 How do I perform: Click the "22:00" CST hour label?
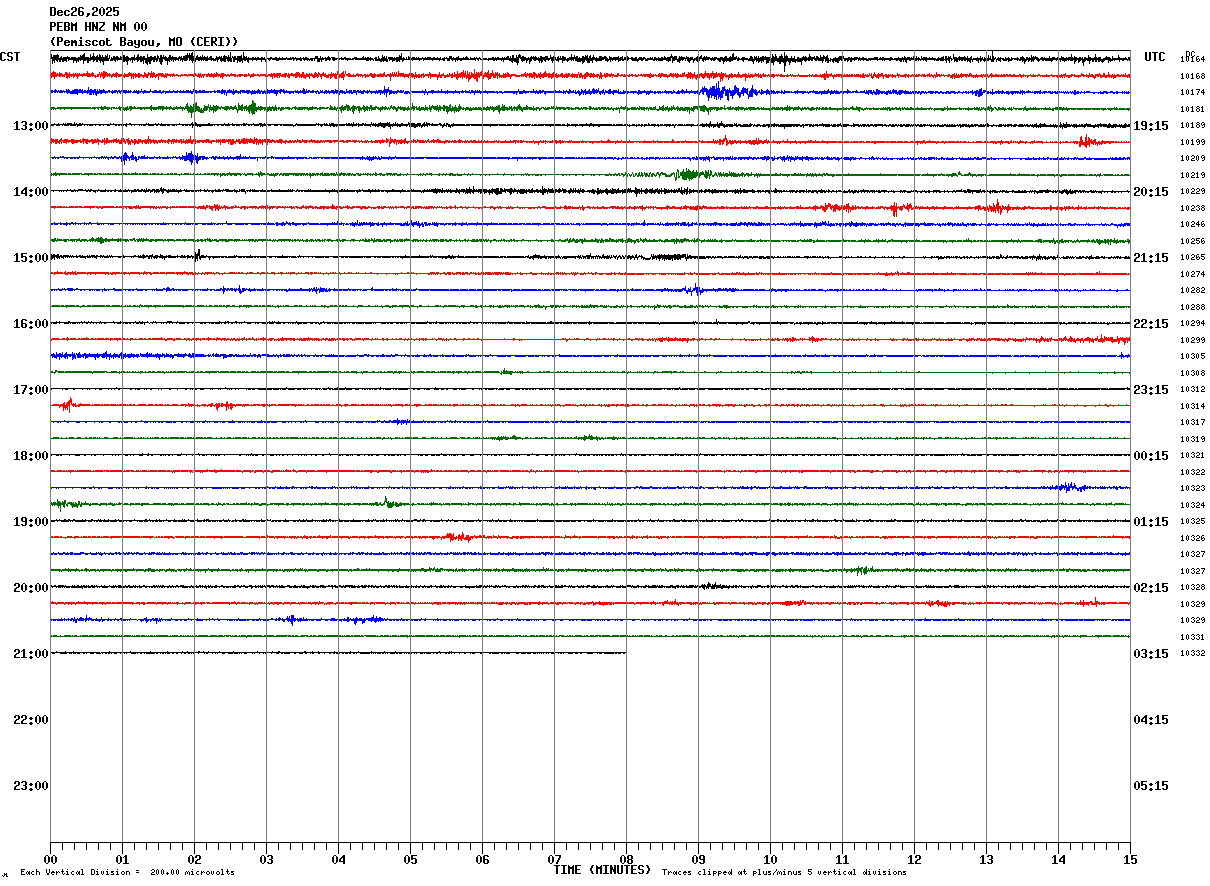pos(30,720)
